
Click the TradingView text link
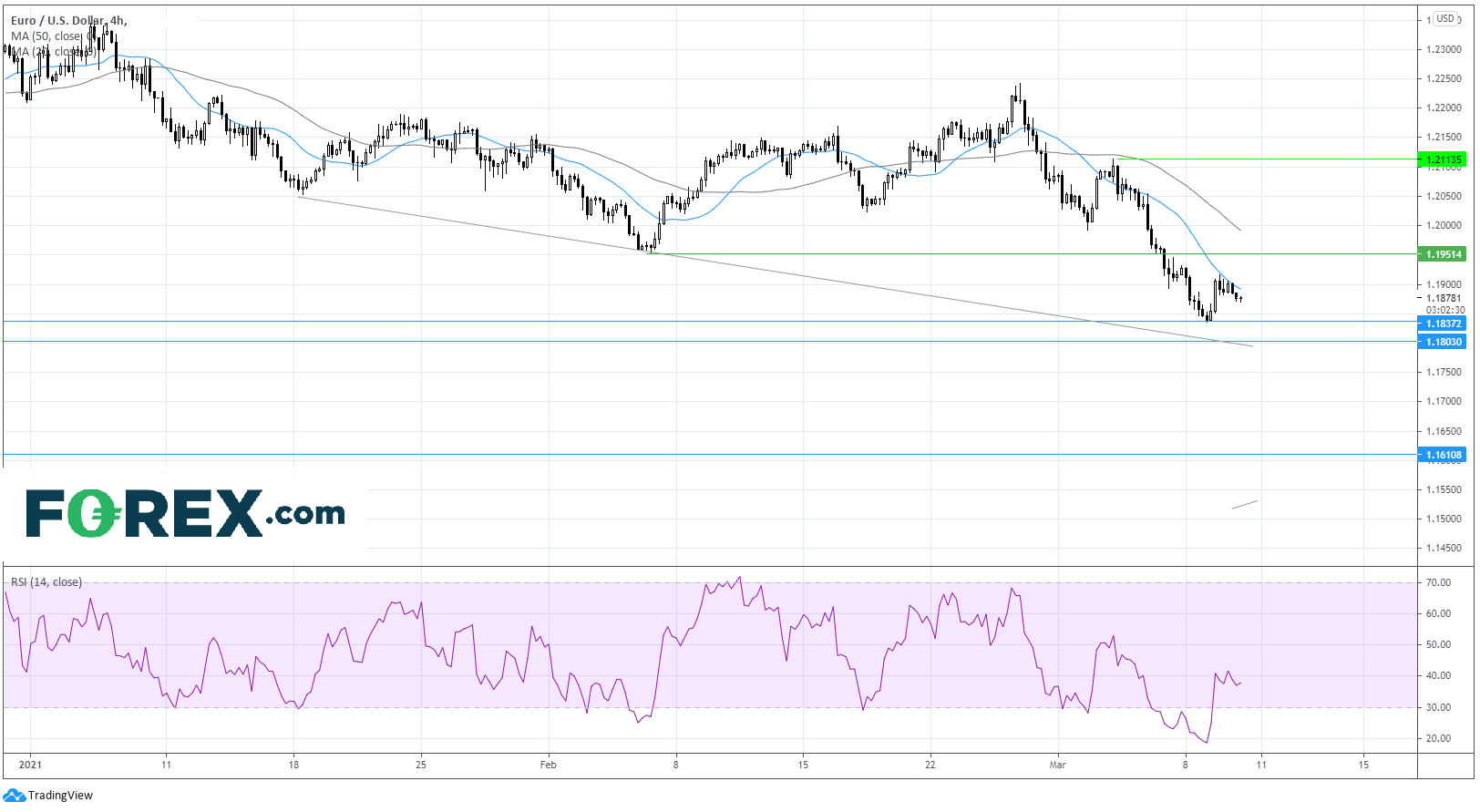pyautogui.click(x=60, y=796)
